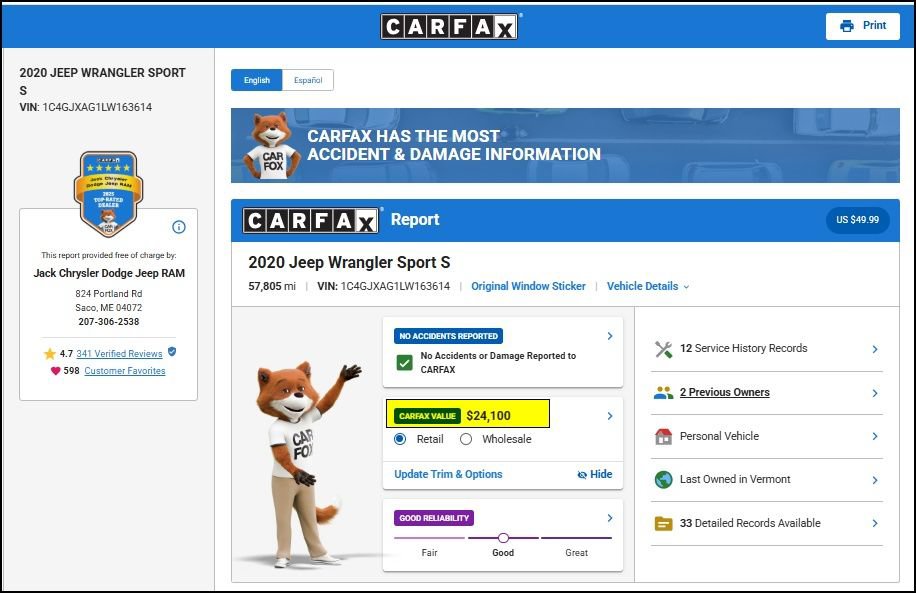Click the reliability slider handle at Good
916x593 pixels.
(x=503, y=537)
